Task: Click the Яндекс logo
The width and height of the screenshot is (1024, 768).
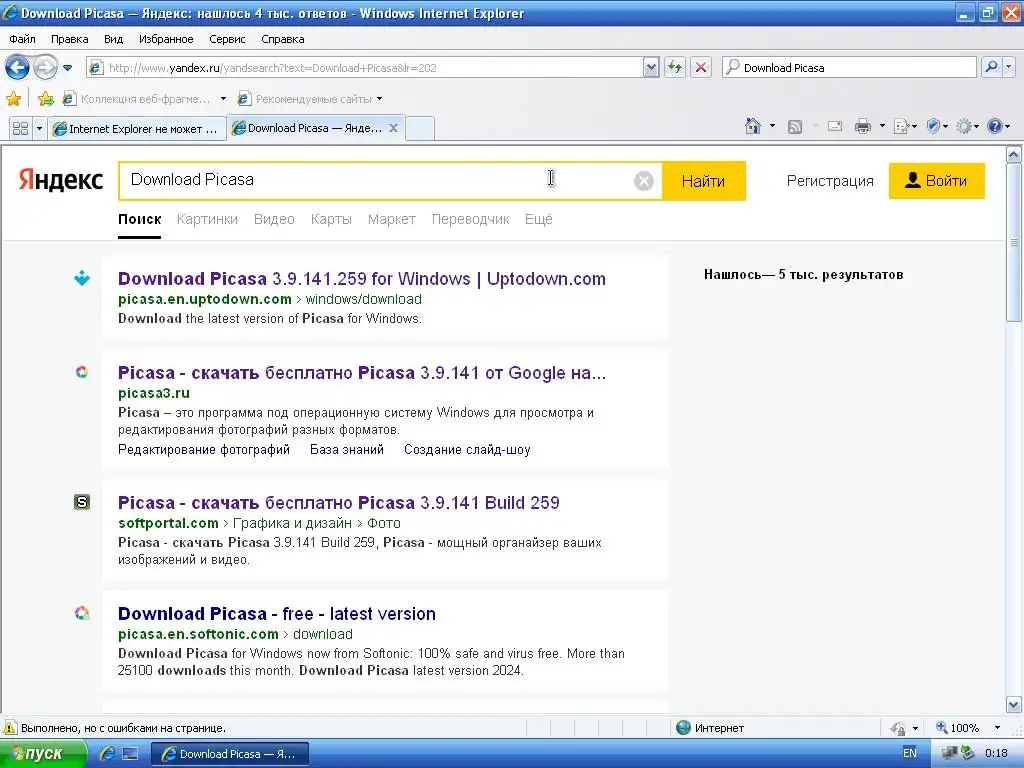Action: click(x=60, y=180)
